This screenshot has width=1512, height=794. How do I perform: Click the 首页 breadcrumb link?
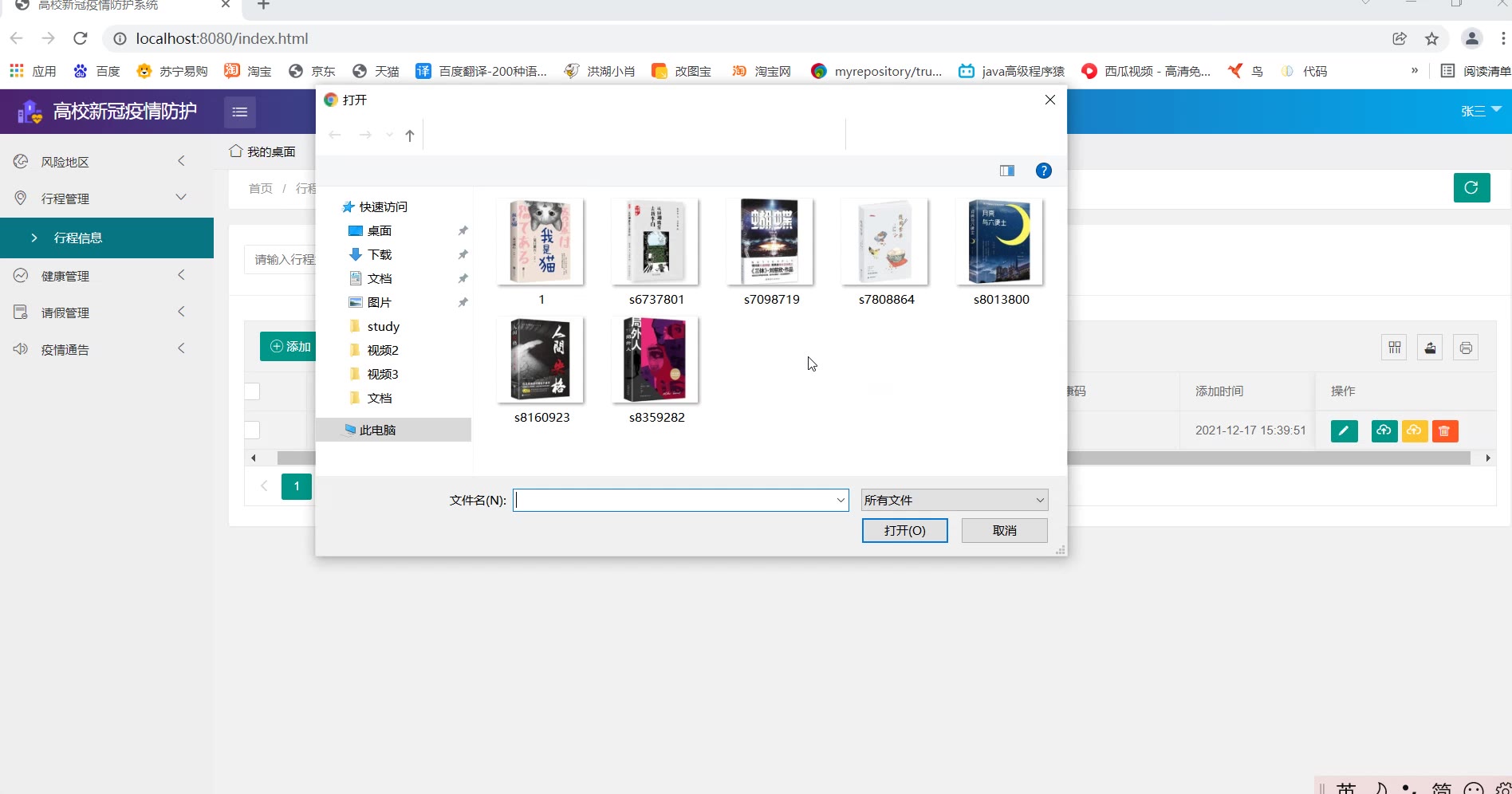tap(261, 189)
